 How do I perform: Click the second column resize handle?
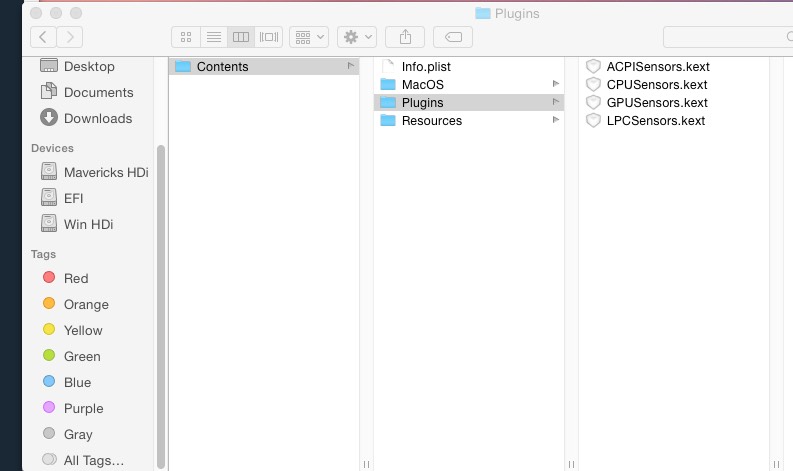[x=571, y=464]
